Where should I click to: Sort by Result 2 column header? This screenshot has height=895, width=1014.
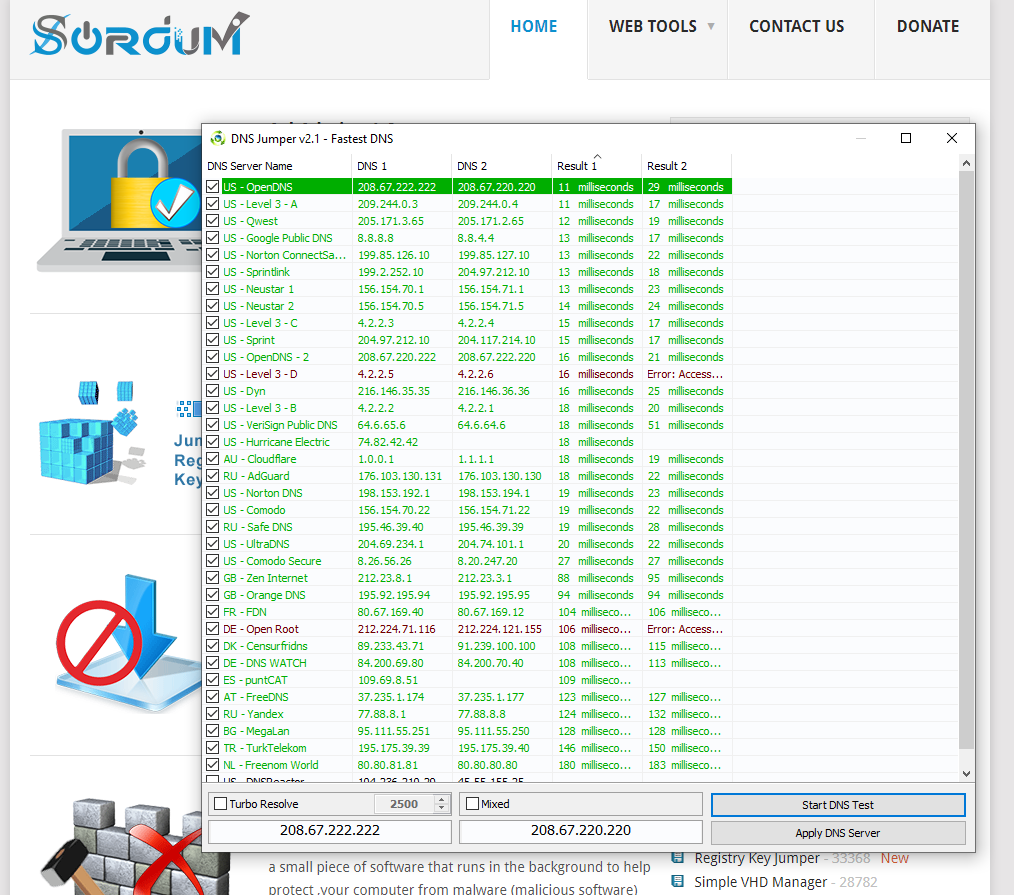tap(686, 166)
